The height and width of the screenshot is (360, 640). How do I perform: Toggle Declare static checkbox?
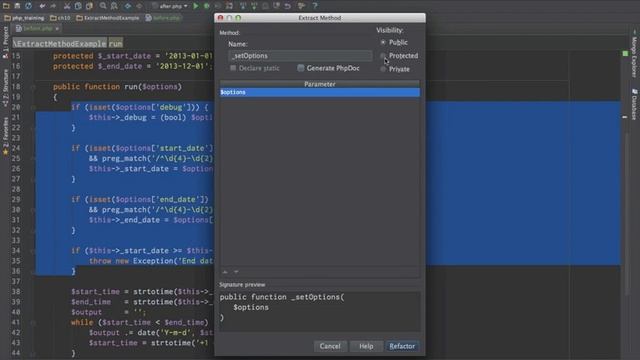[233, 68]
